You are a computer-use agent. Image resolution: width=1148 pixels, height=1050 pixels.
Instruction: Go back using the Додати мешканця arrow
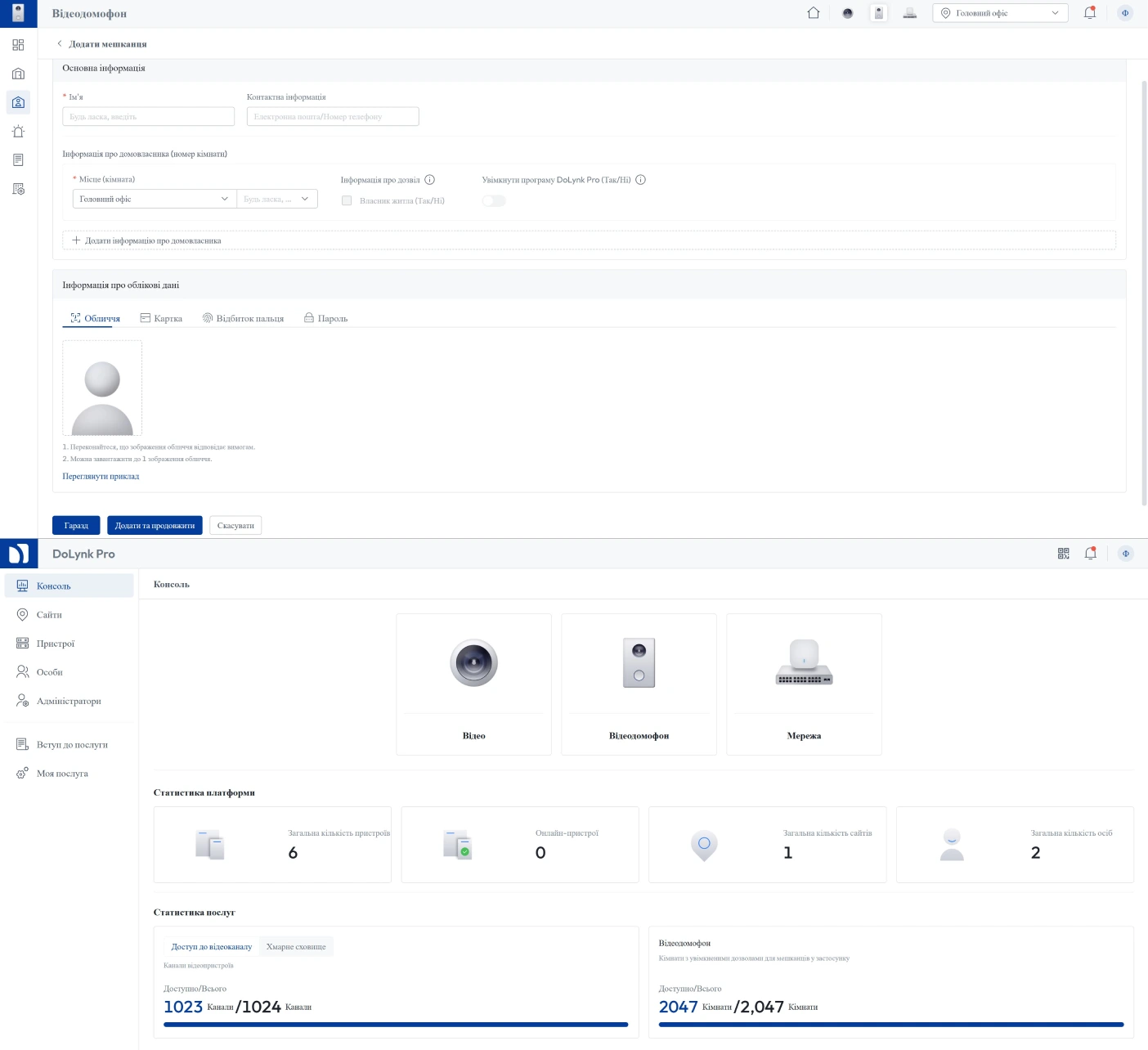click(60, 44)
